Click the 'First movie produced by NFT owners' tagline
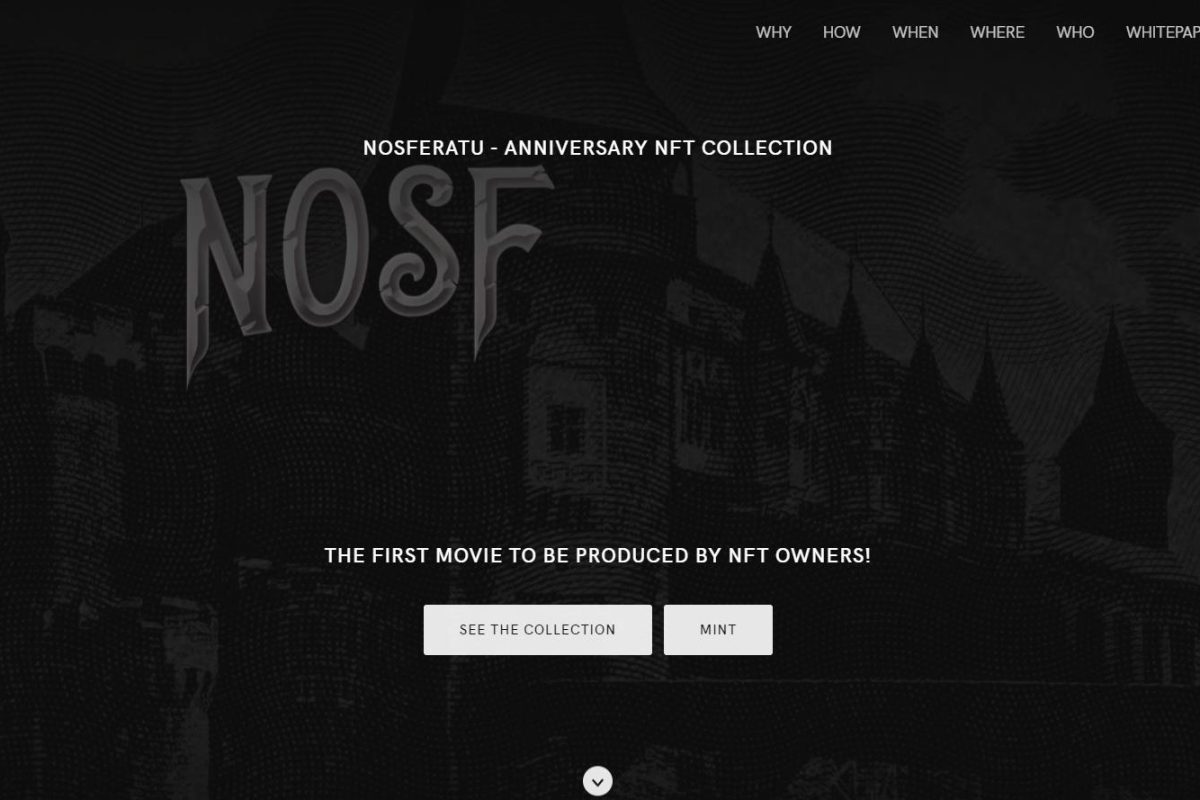The width and height of the screenshot is (1200, 800). pos(598,555)
